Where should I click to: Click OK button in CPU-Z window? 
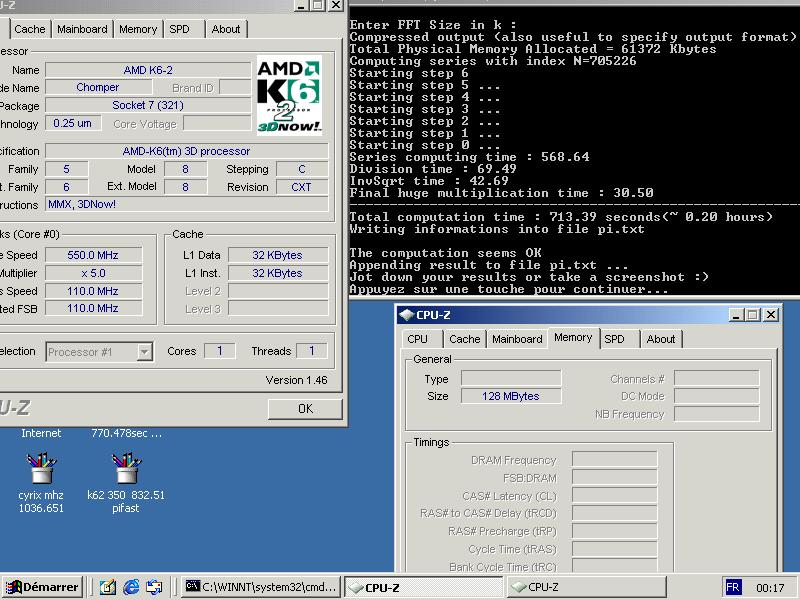[x=305, y=409]
